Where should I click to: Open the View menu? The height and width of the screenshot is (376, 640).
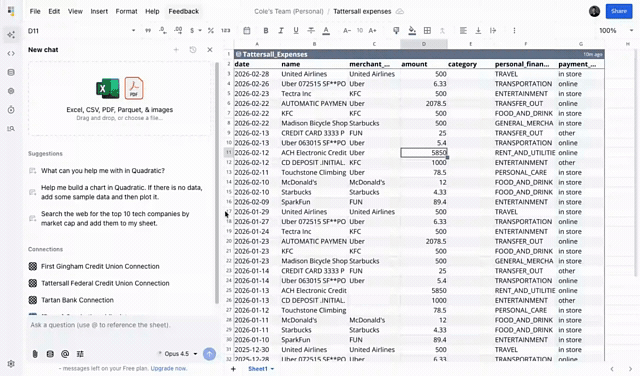pos(75,11)
